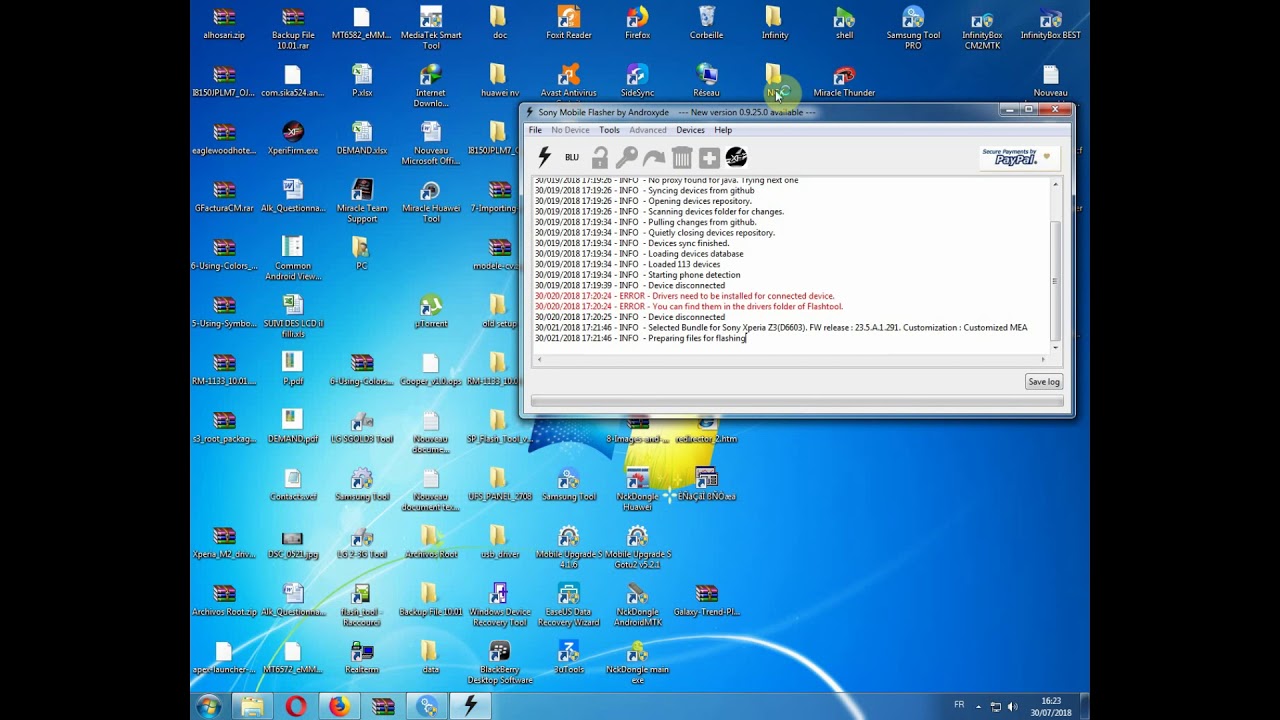Click the grey padlock root icon in Flashtool

pos(600,157)
